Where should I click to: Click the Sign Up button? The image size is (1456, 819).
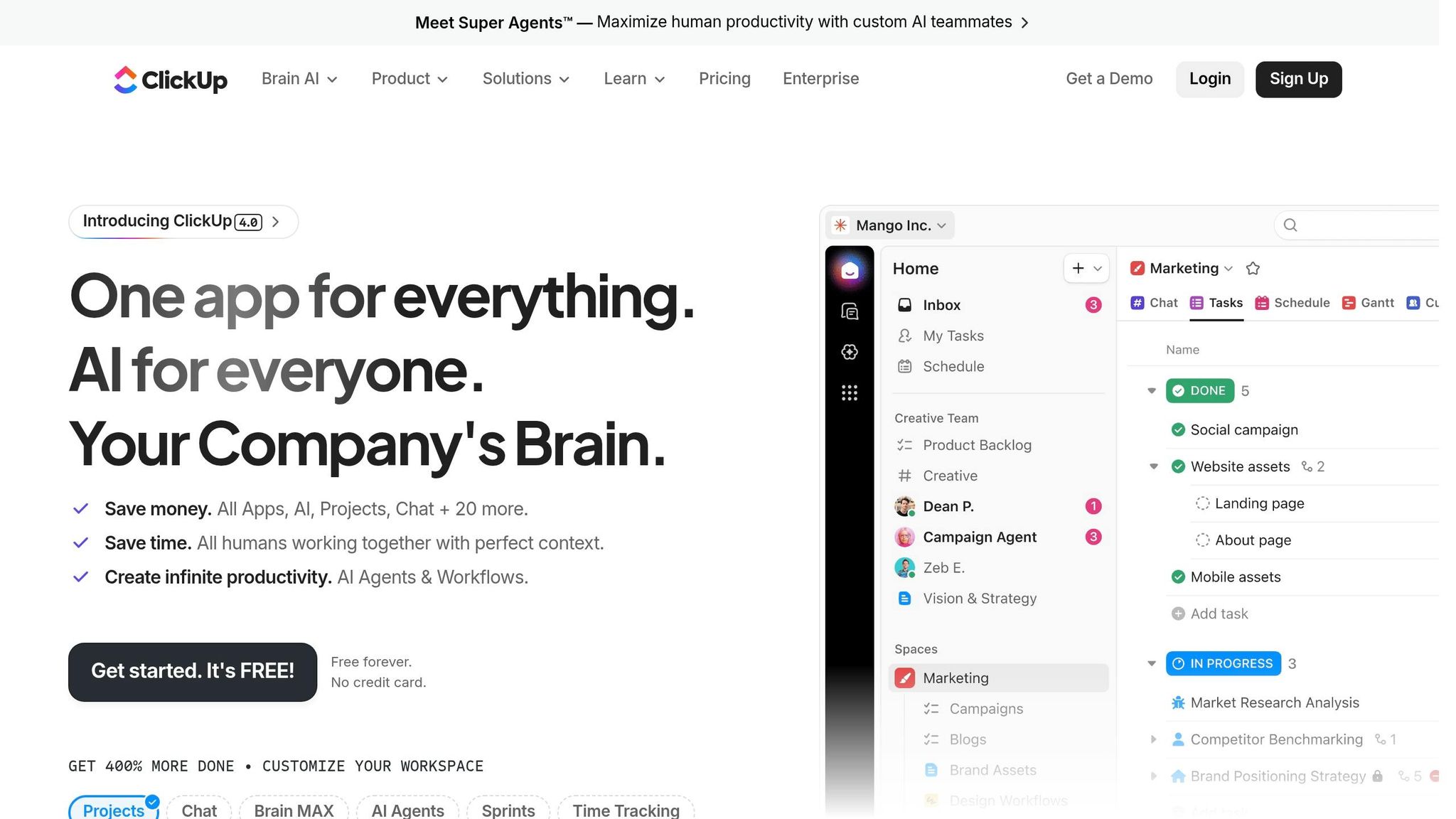tap(1298, 79)
